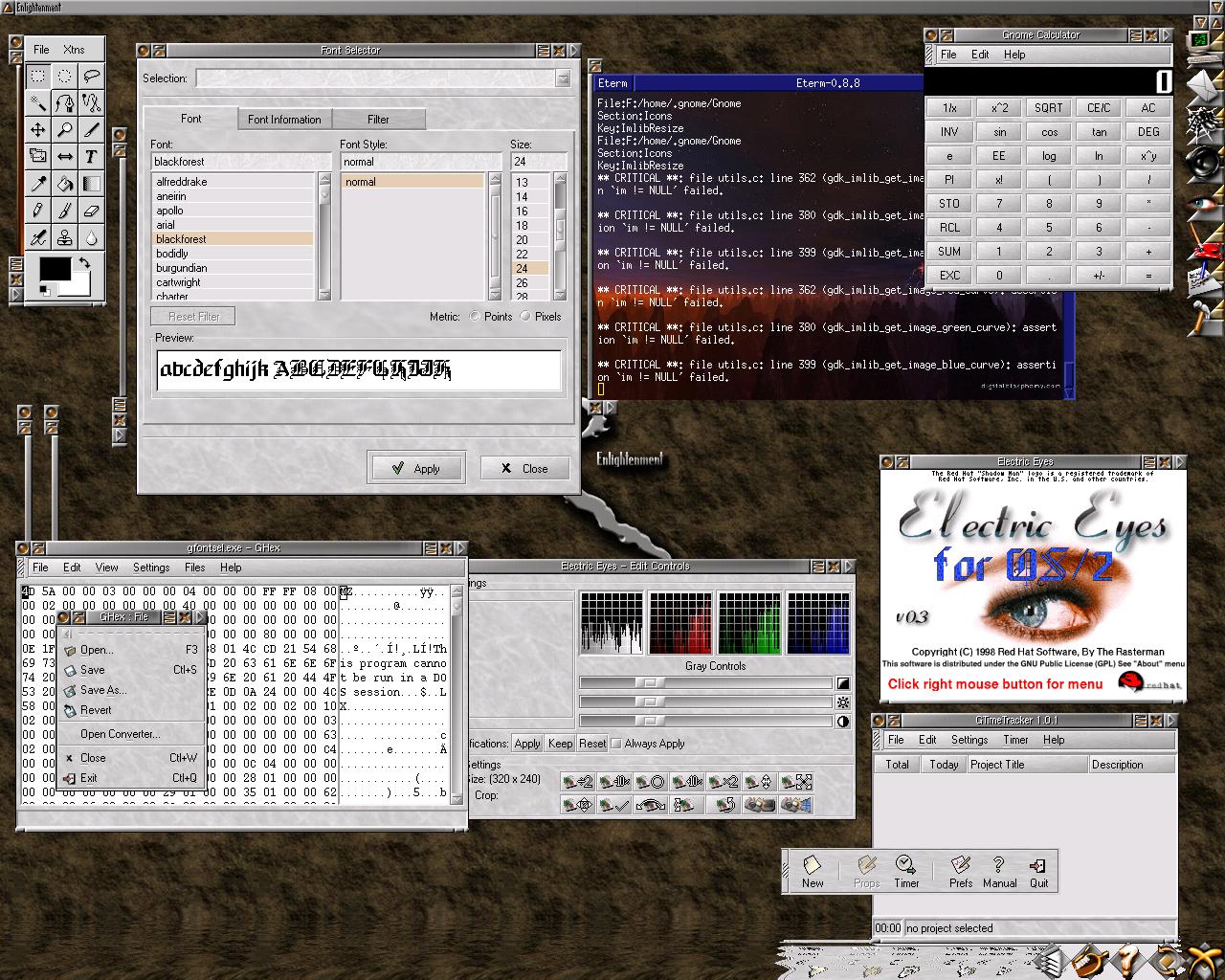Image resolution: width=1225 pixels, height=980 pixels.
Task: Toggle DEG angle mode in Gnome Calculator
Action: (x=1148, y=132)
